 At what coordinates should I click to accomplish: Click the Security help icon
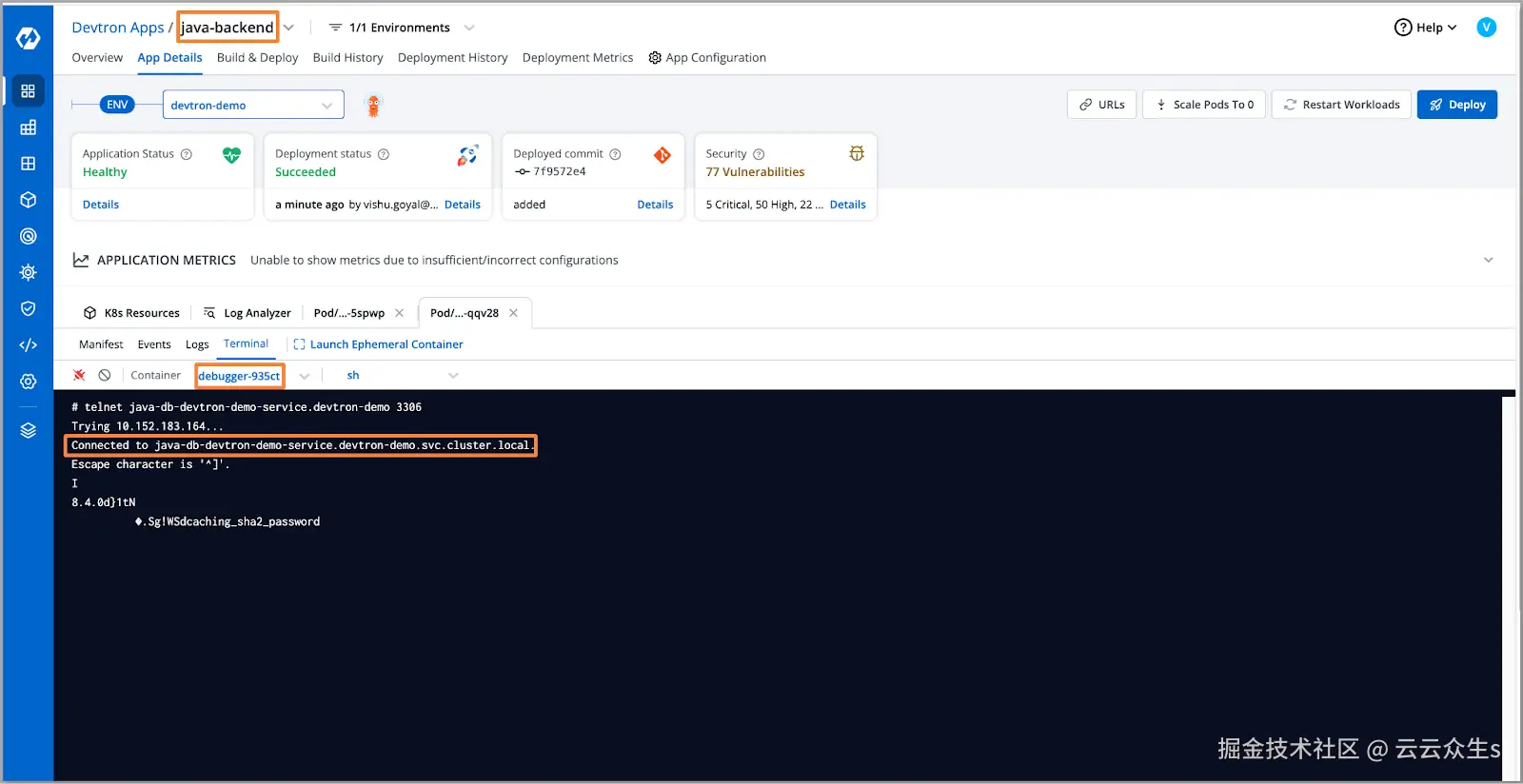(759, 154)
